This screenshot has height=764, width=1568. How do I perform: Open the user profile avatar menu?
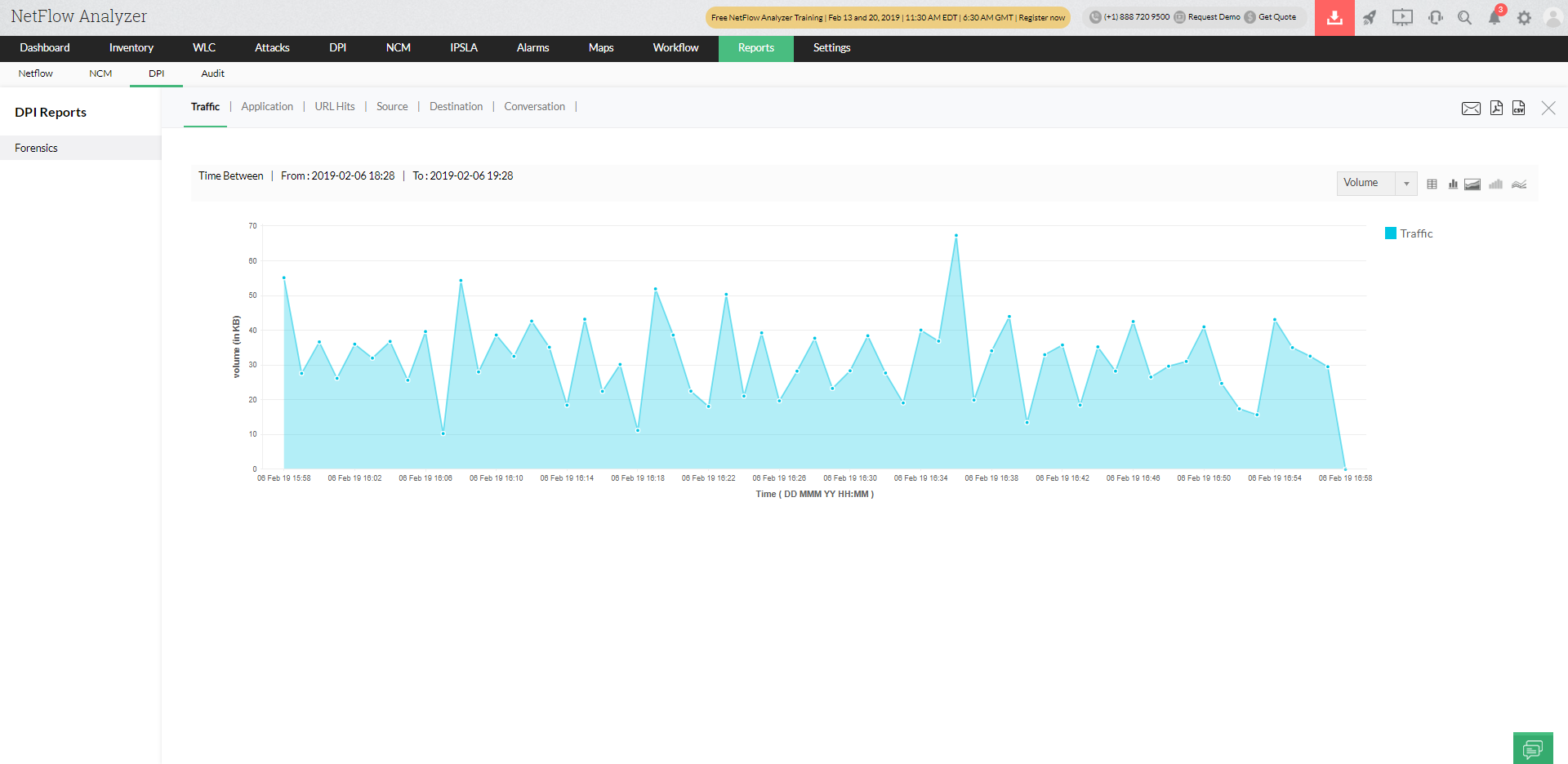(1552, 17)
